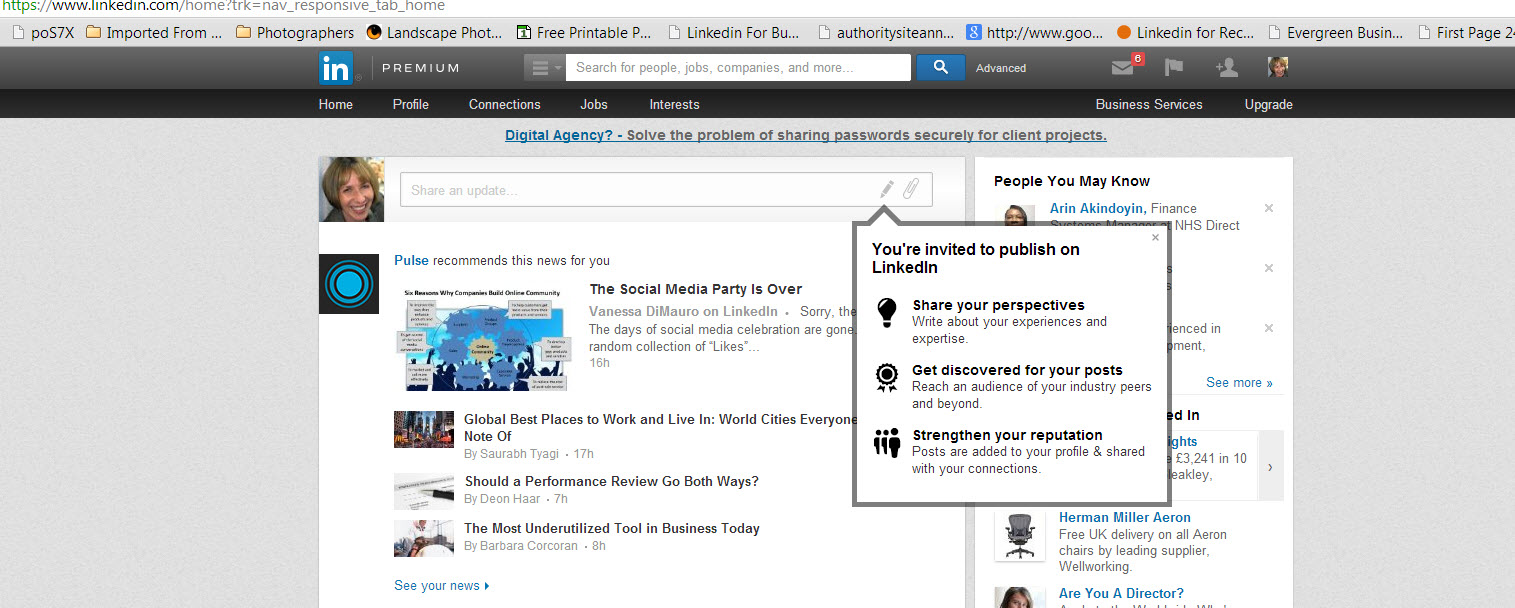Open the Landscape Phot... bookmark
1515x608 pixels.
point(435,33)
